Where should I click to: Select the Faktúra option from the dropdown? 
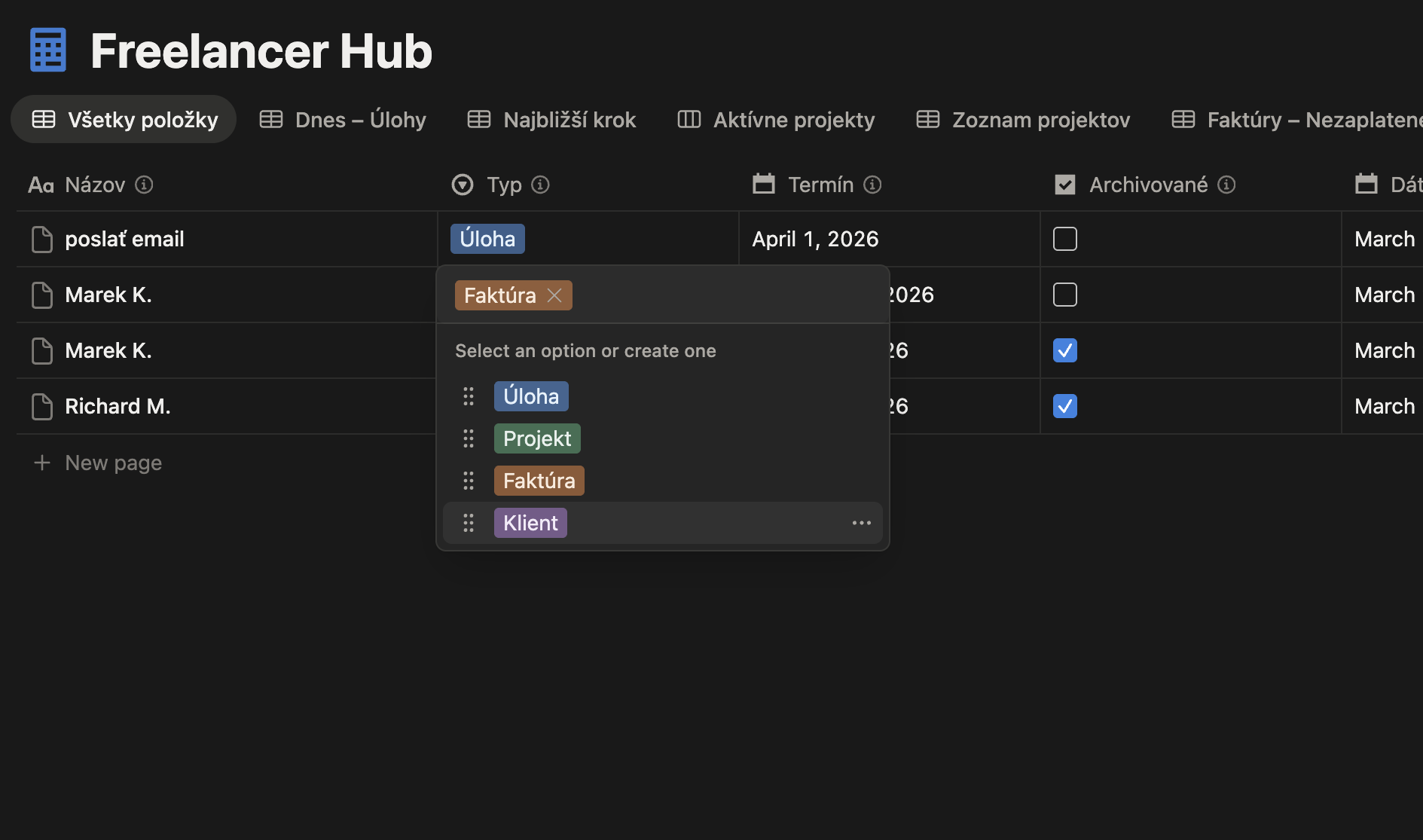tap(539, 480)
